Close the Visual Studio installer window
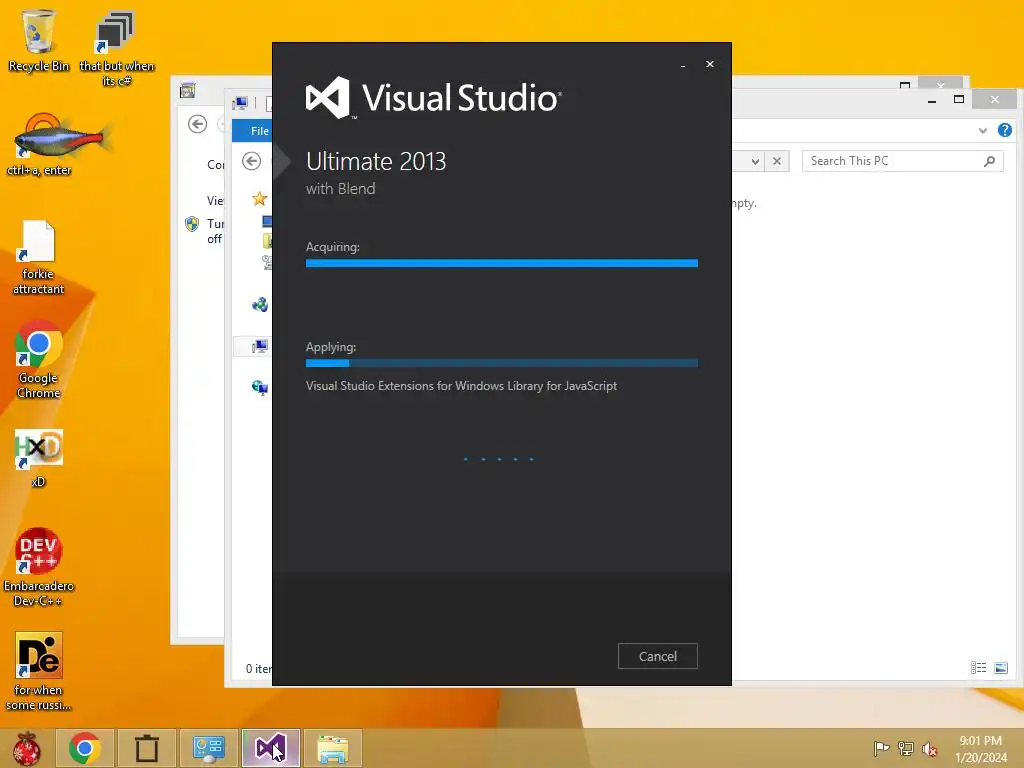The width and height of the screenshot is (1024, 768). [x=710, y=64]
